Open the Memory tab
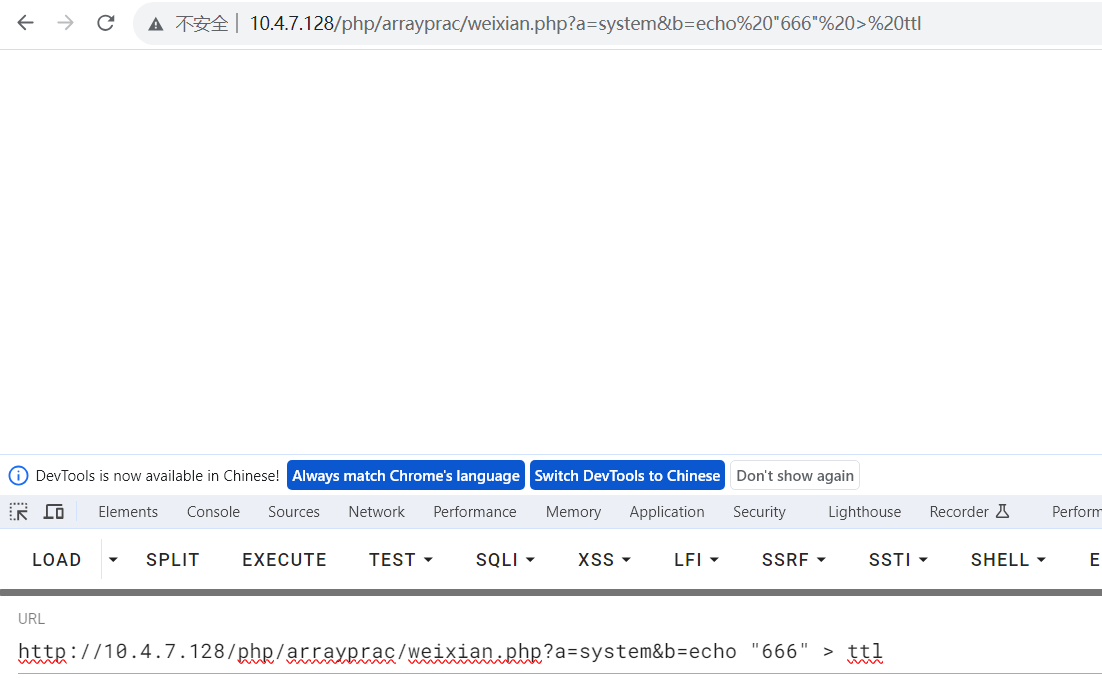 click(573, 512)
